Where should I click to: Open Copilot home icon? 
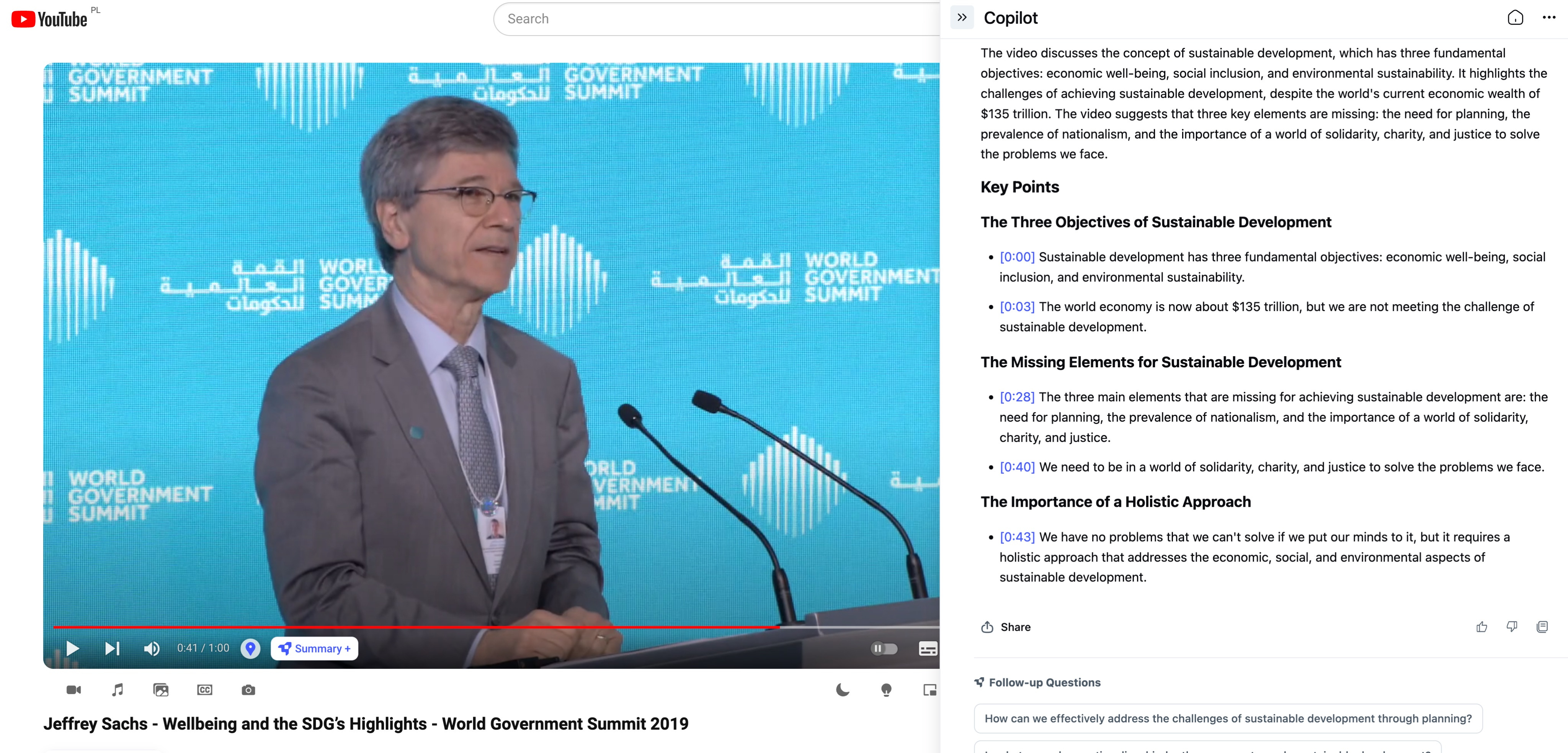(1515, 18)
